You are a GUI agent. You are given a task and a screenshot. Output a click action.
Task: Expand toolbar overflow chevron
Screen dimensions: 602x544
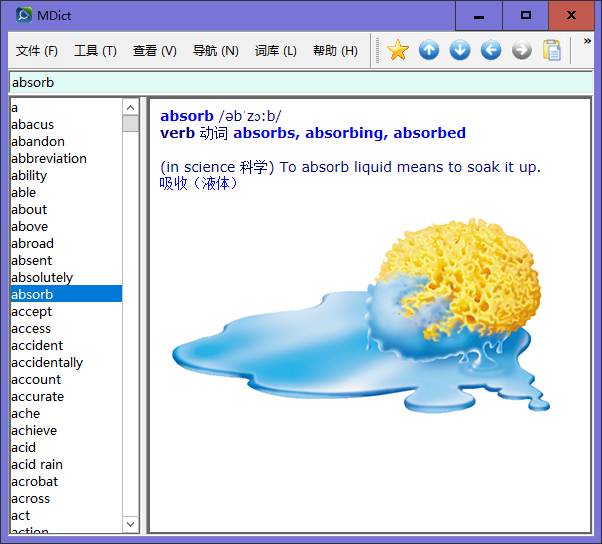coord(588,42)
